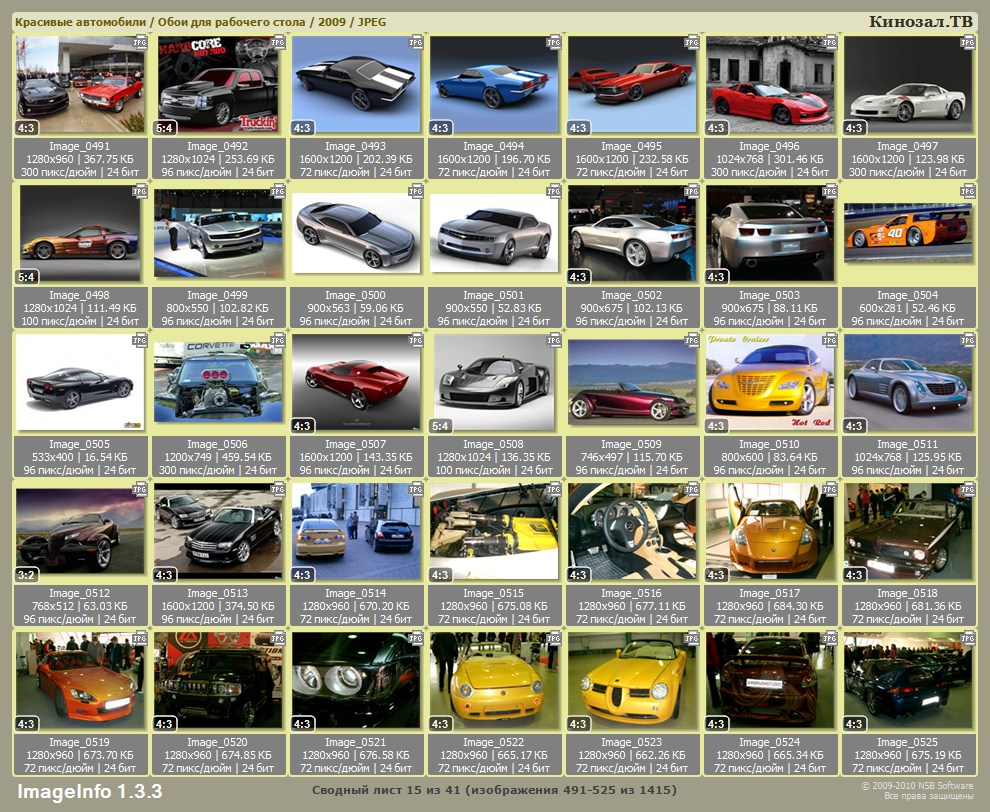Open the Кинозал.ТВ logo link
990x812 pixels.
tap(920, 21)
